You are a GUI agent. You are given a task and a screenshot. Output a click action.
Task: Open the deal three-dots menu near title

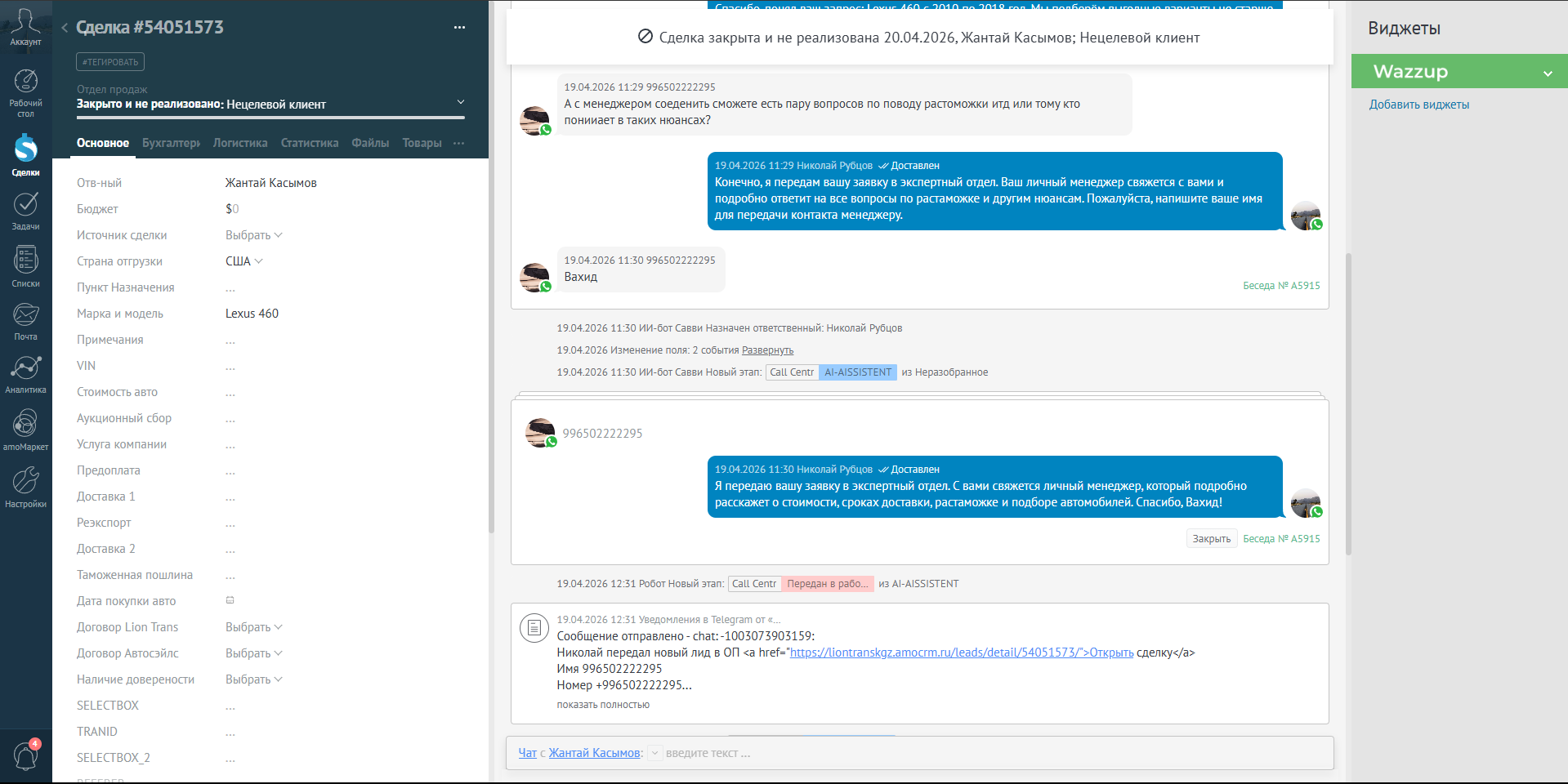pyautogui.click(x=459, y=28)
